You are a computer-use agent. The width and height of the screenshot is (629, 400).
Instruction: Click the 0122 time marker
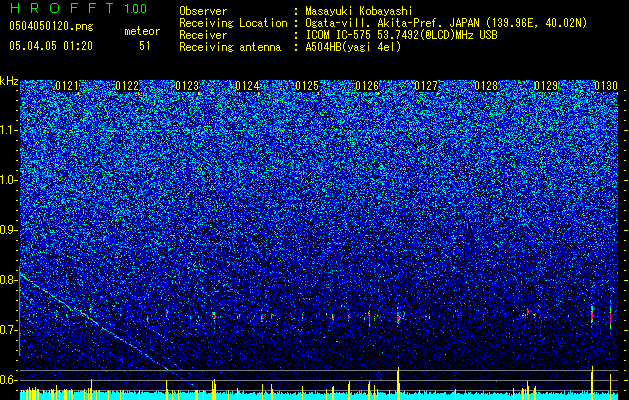127,86
